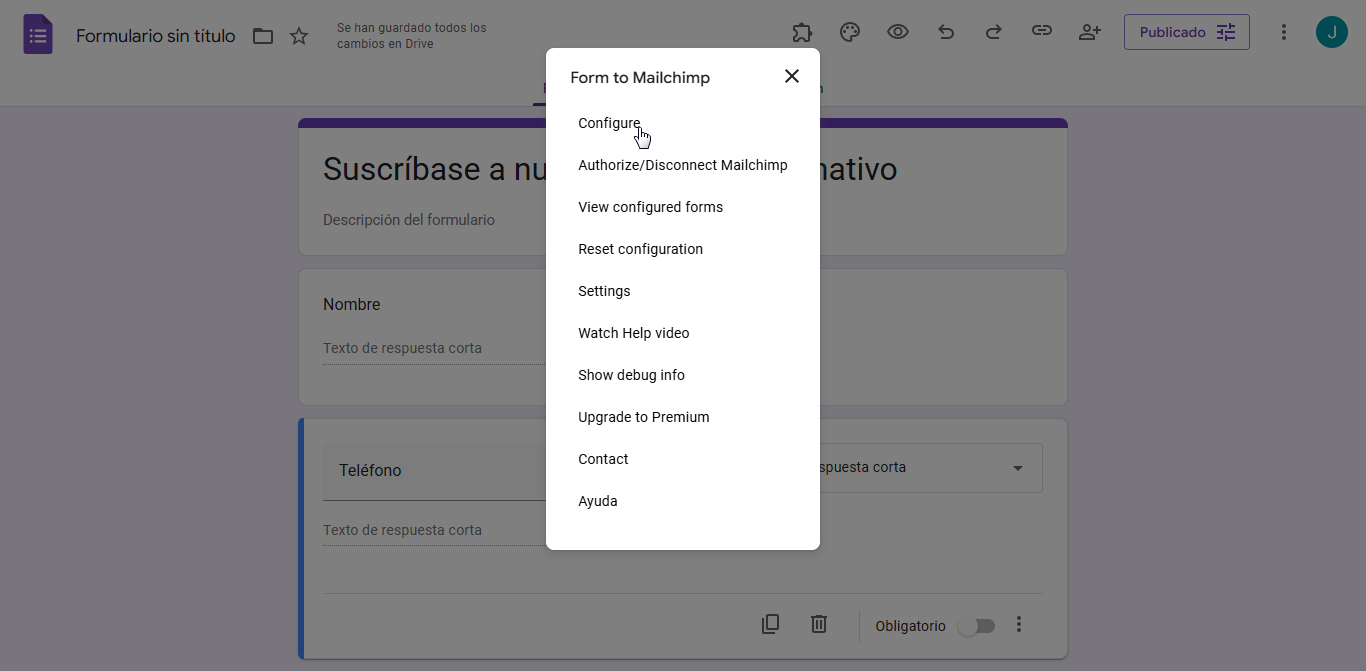Open question more options menu

coord(1019,625)
